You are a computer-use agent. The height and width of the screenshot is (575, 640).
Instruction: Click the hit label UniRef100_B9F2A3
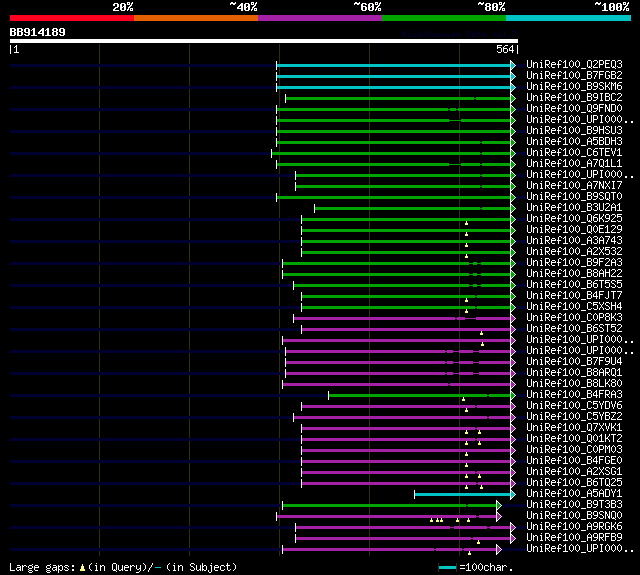coord(574,263)
